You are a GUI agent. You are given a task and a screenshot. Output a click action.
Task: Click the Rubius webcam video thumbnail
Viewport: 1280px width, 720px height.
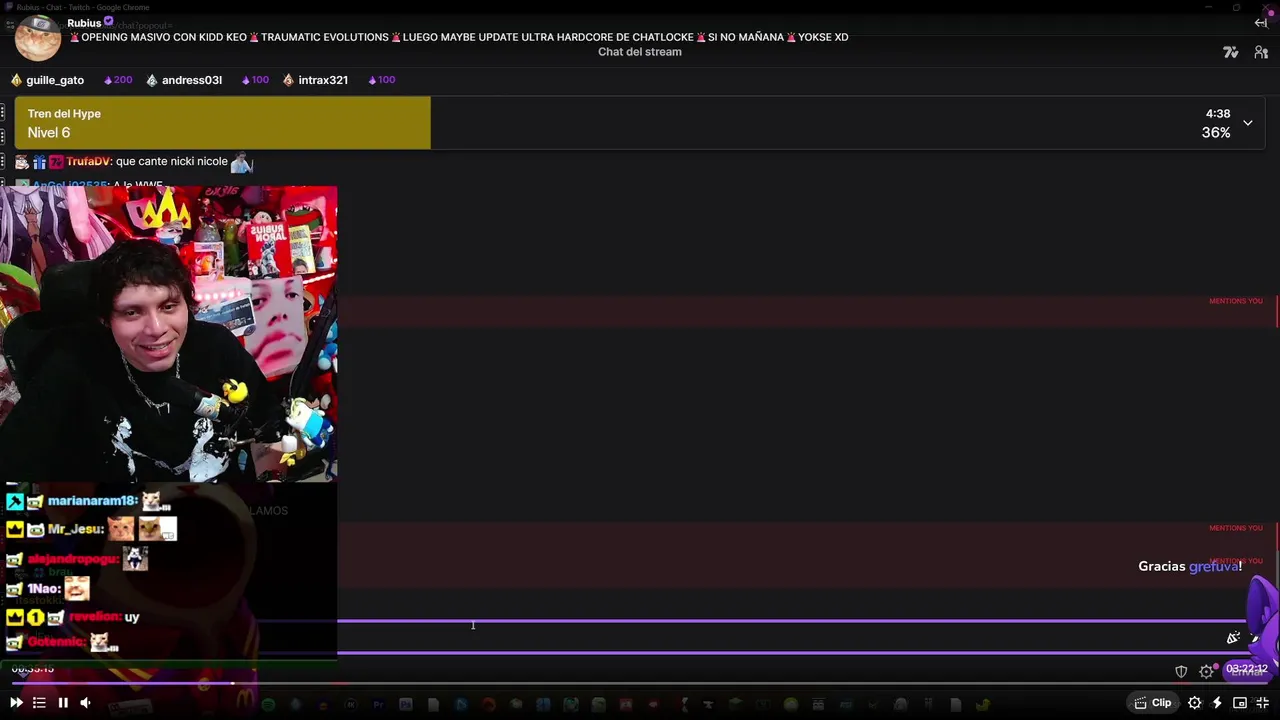pos(169,334)
